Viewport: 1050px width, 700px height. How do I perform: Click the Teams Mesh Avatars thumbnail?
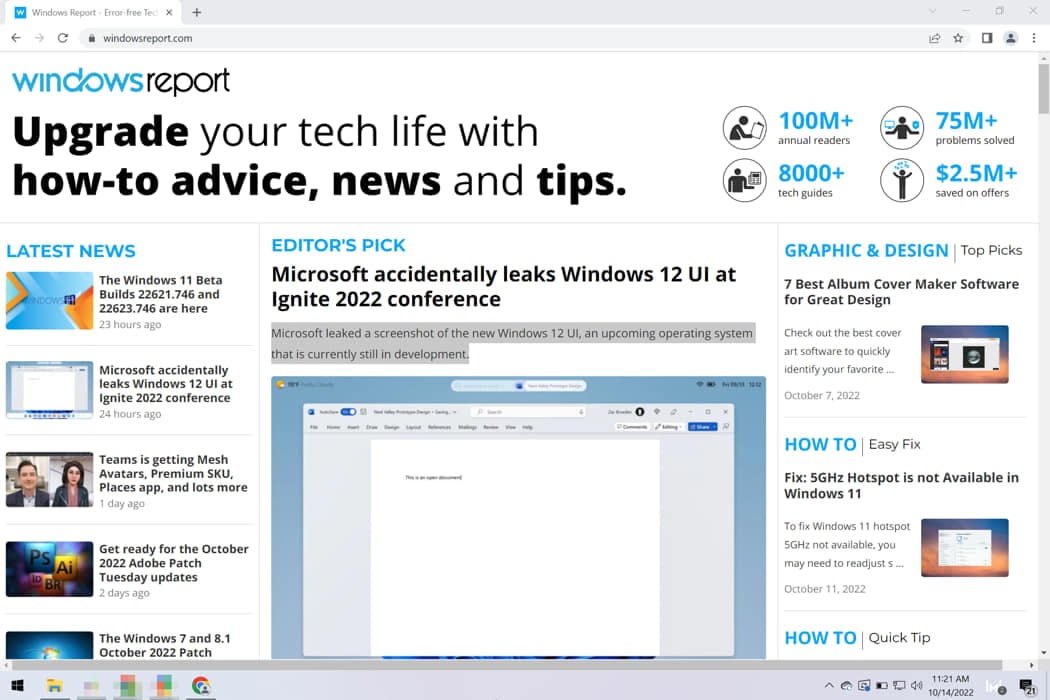pyautogui.click(x=50, y=480)
